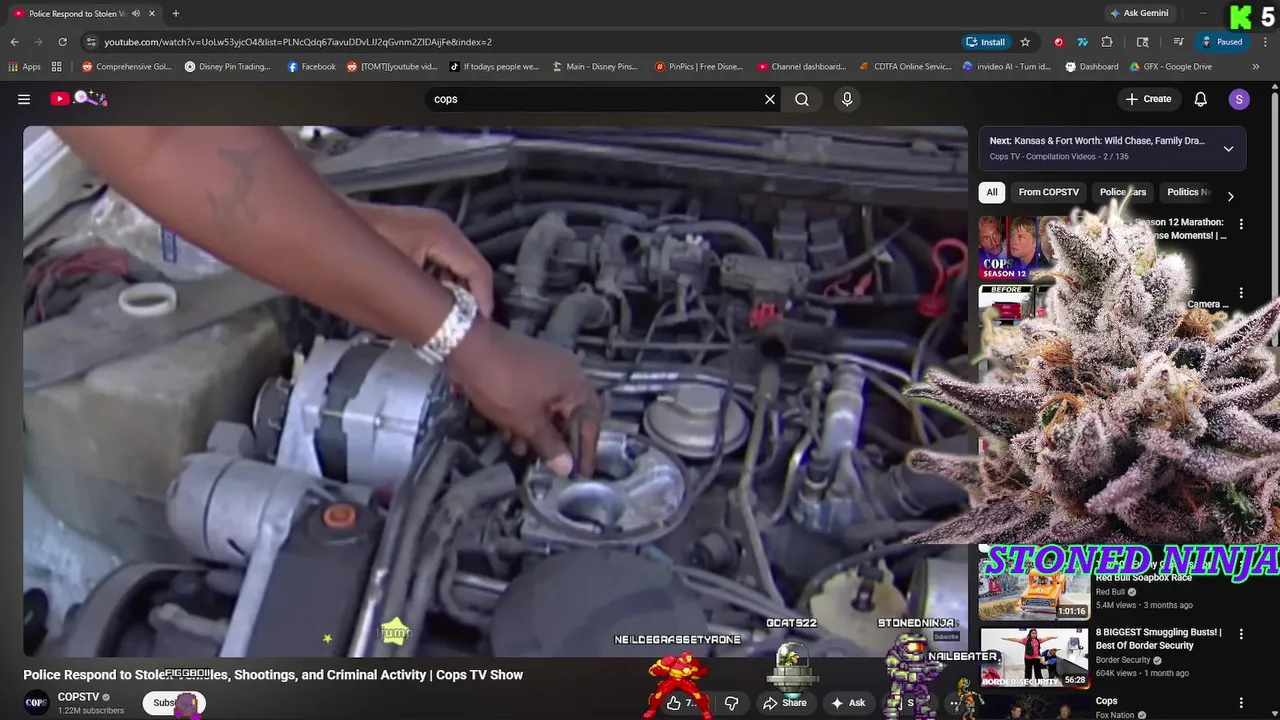The height and width of the screenshot is (720, 1280).
Task: Open the PinPics bookmark
Action: point(699,67)
